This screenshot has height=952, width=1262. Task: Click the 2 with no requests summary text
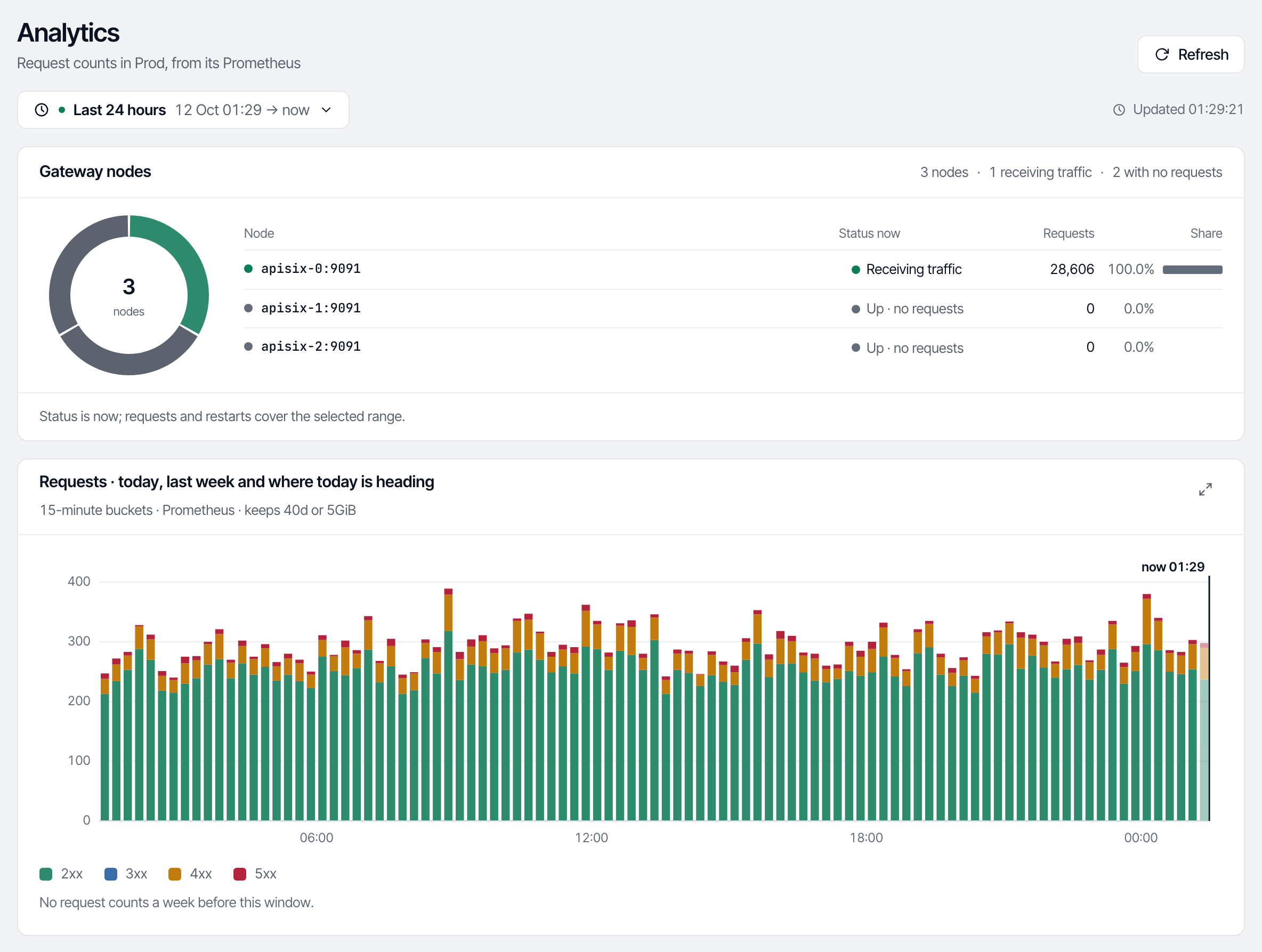tap(1167, 172)
